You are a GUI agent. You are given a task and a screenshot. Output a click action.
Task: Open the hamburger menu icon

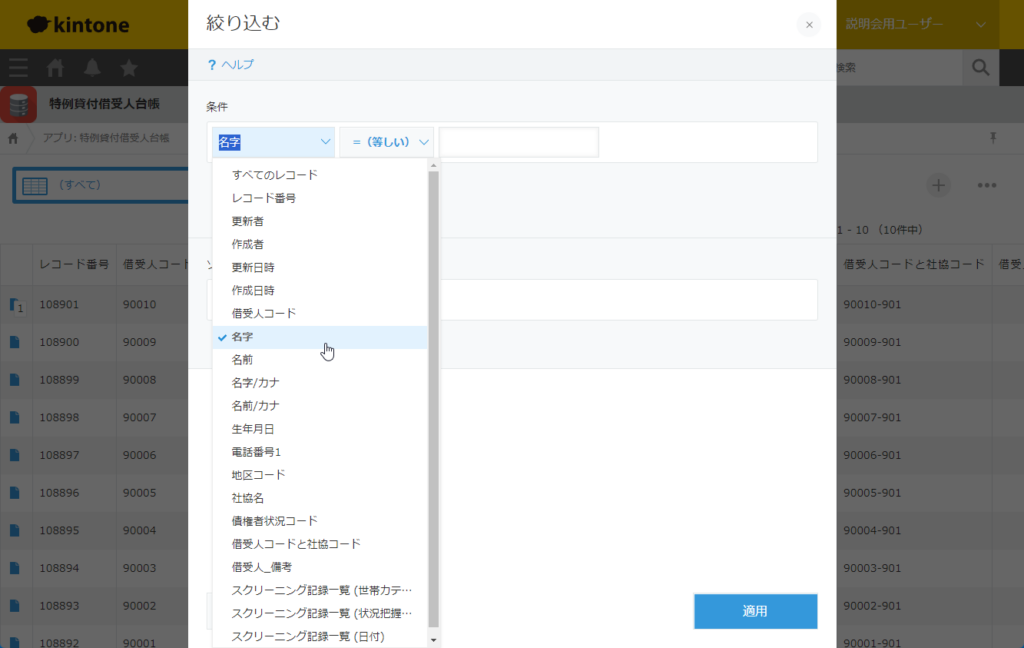18,68
